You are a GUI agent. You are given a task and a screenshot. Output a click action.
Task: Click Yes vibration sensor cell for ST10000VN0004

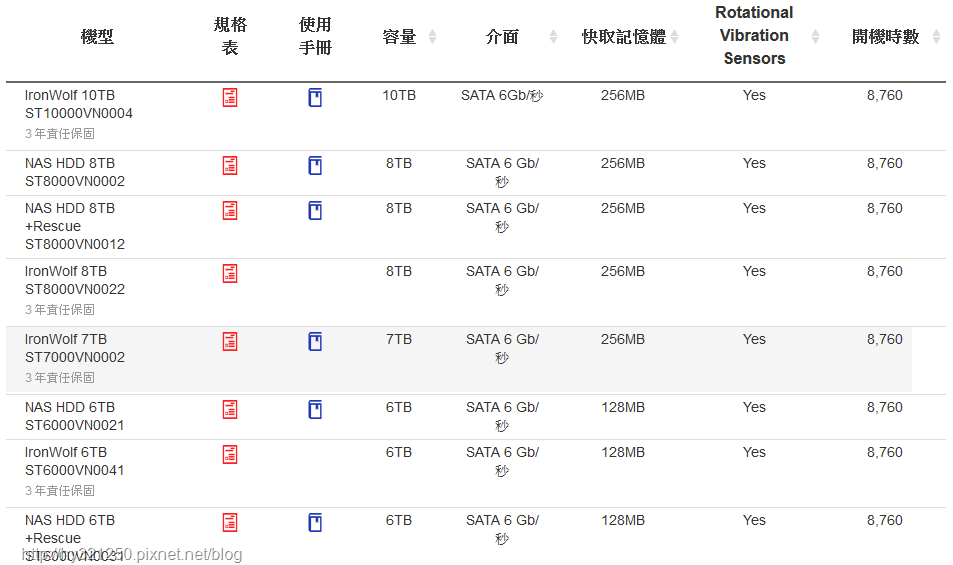(754, 95)
